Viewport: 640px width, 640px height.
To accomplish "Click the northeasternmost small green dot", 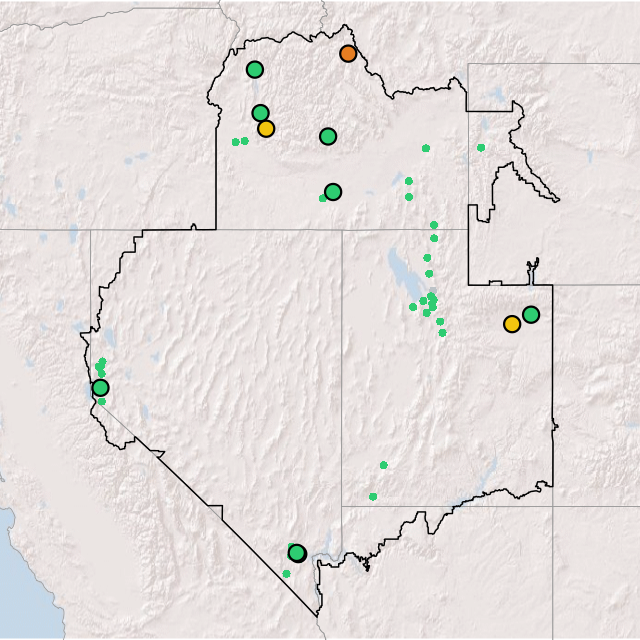I will tap(481, 148).
